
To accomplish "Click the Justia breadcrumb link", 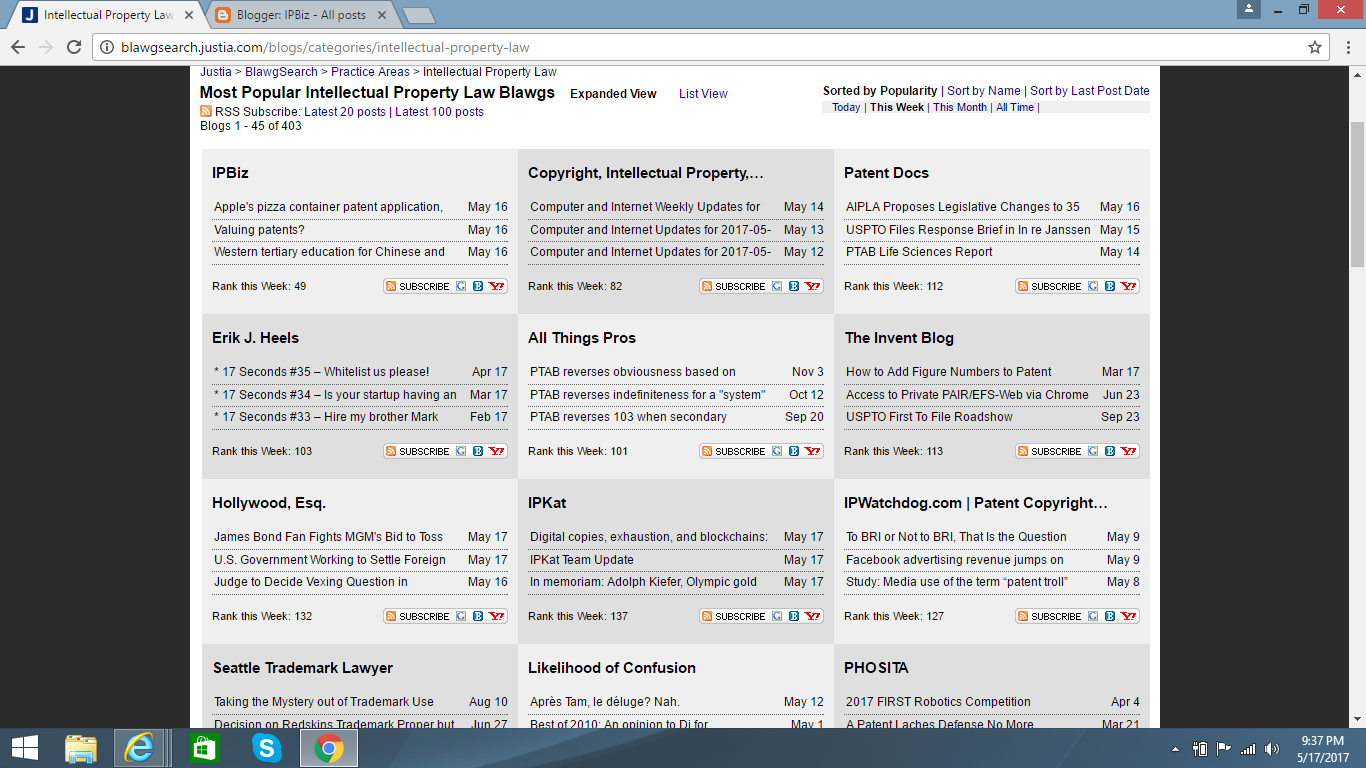I will pos(215,72).
